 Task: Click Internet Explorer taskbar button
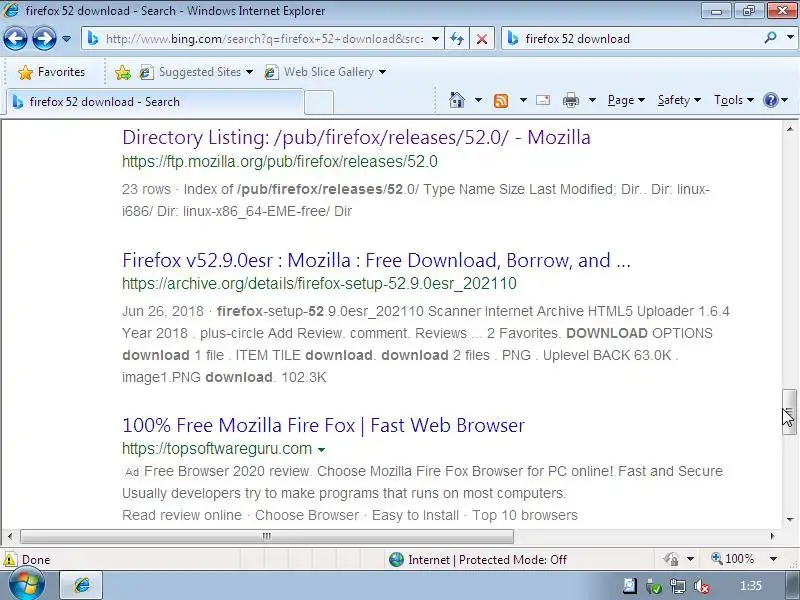click(x=82, y=585)
